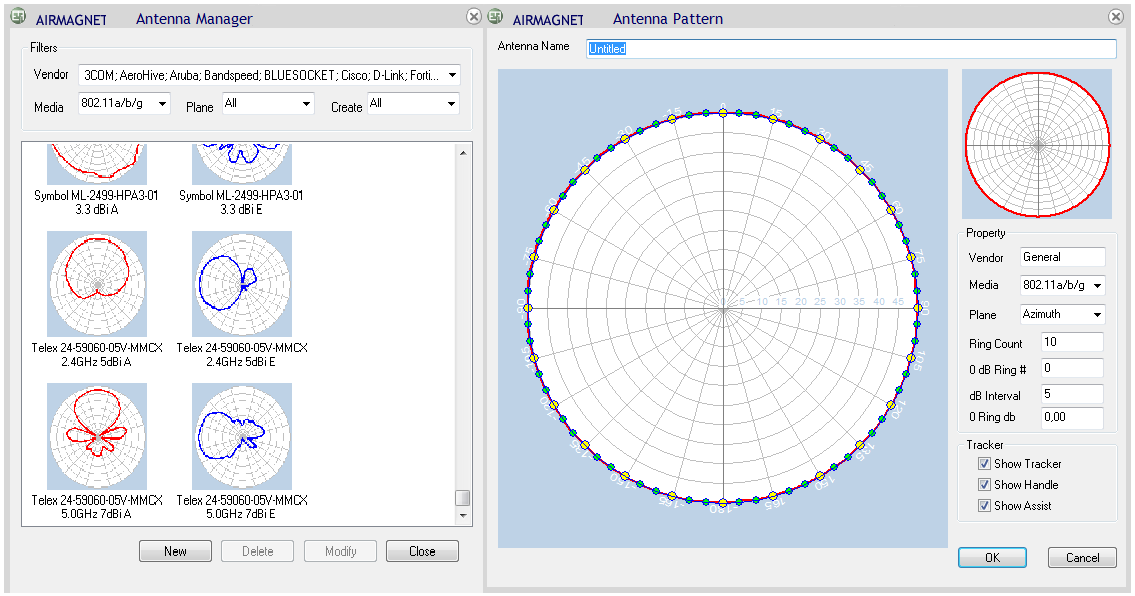This screenshot has width=1135, height=596.
Task: Click the antenna list scrollbar thumb
Action: point(463,498)
